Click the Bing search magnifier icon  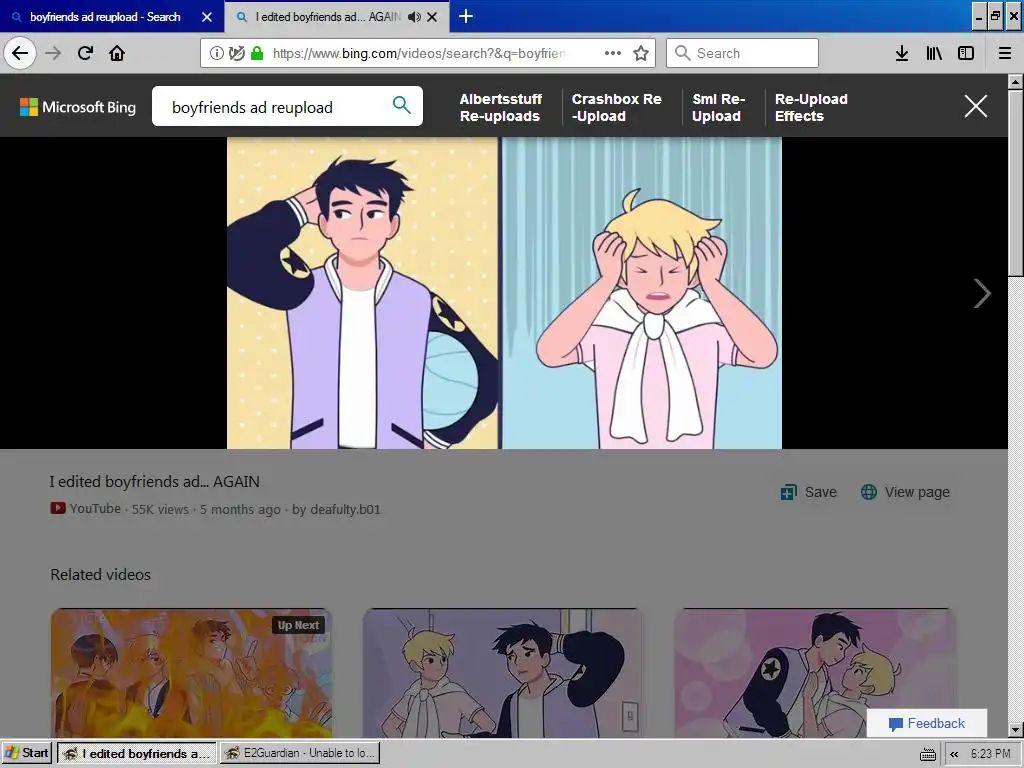(402, 104)
